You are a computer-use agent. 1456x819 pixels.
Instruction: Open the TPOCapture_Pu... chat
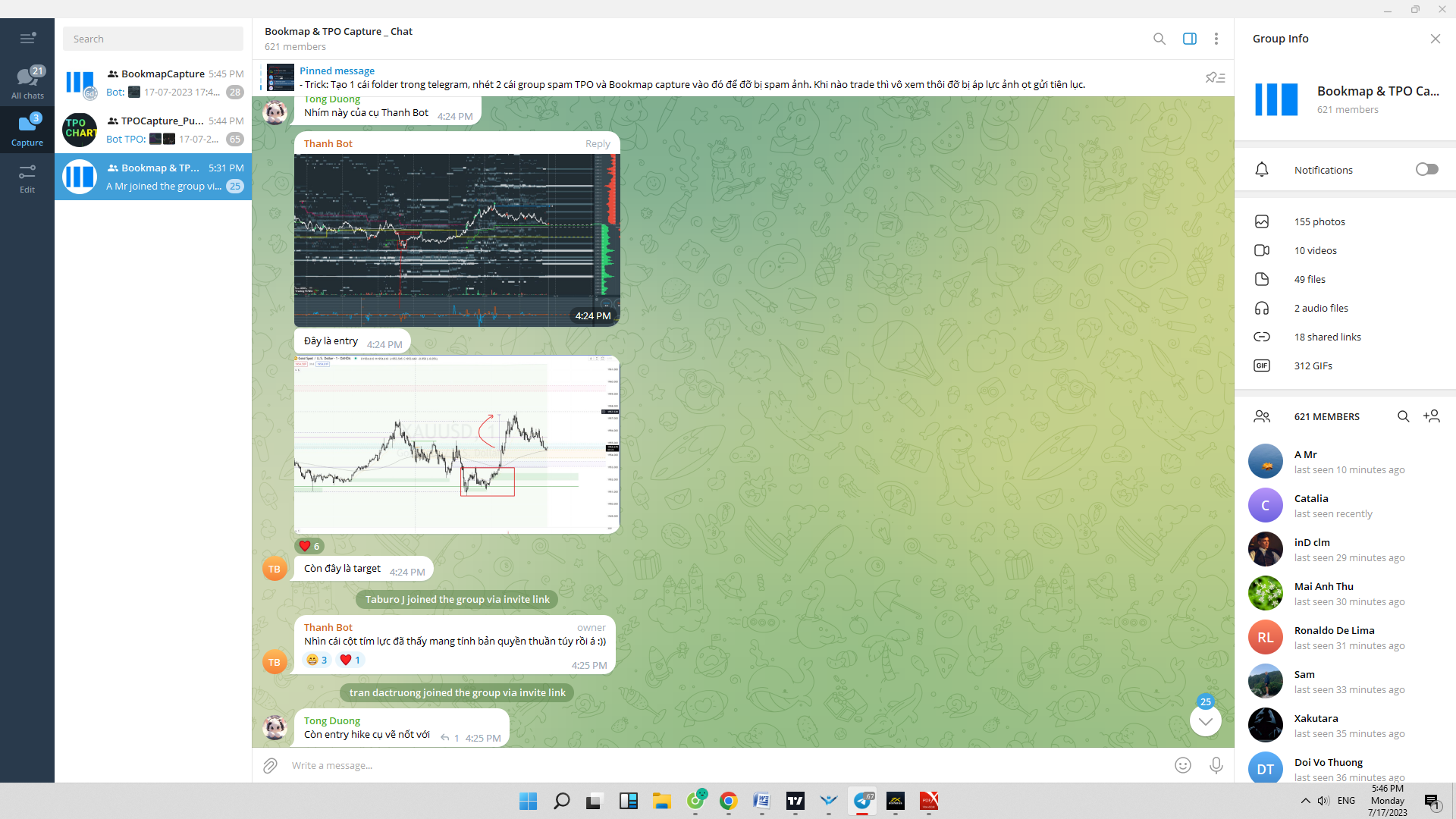tap(153, 130)
